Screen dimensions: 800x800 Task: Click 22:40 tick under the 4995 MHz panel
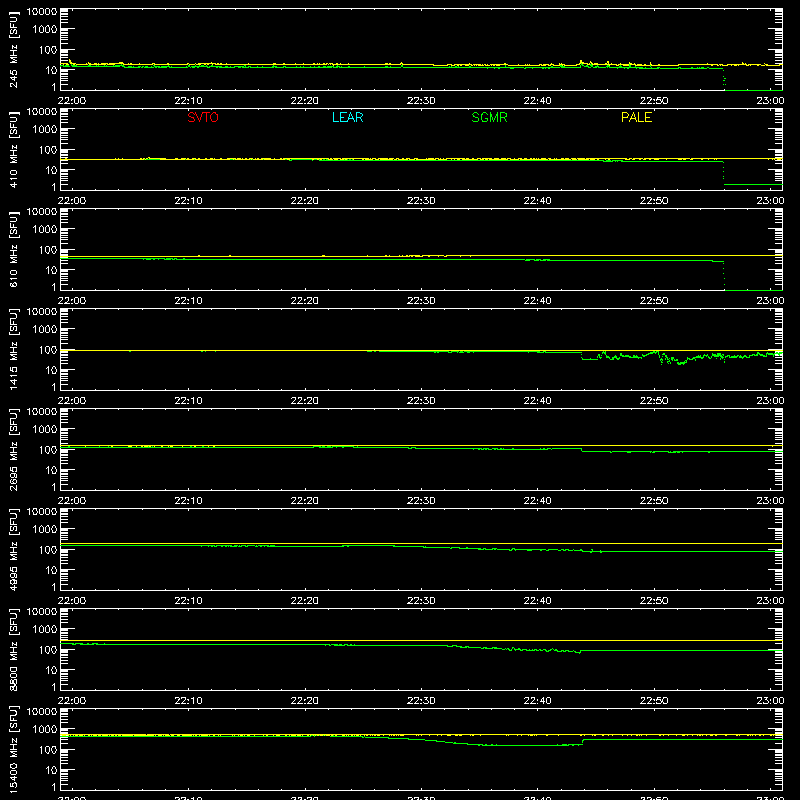pos(537,601)
